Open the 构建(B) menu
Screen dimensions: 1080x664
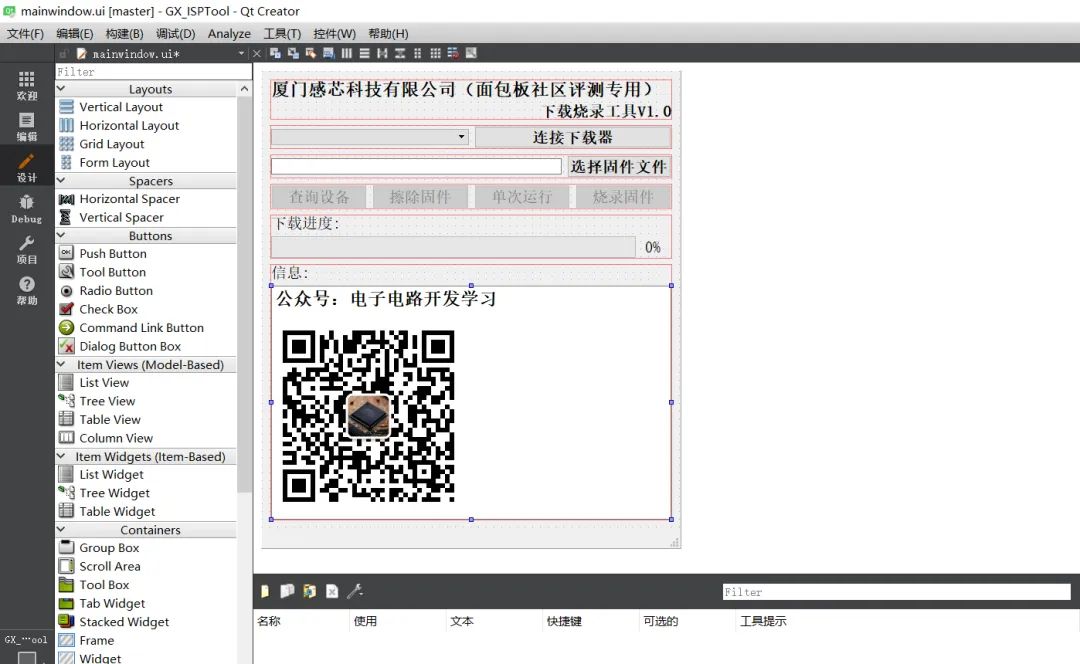click(x=124, y=33)
